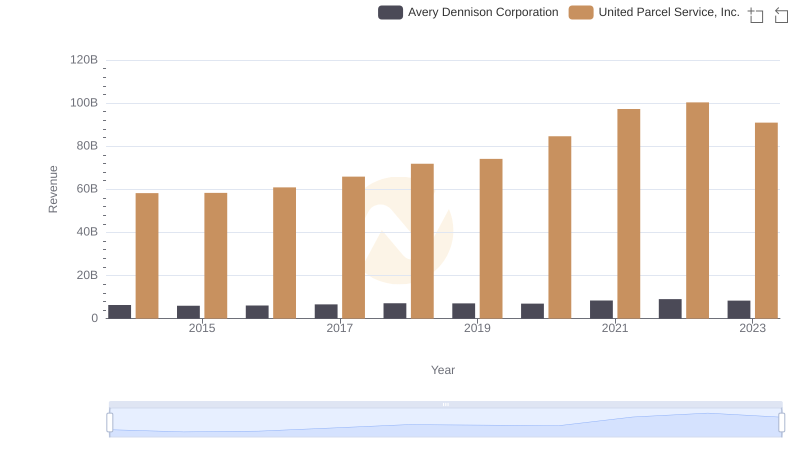Click the Revenue axis title
This screenshot has height=461, width=800.
tap(53, 189)
